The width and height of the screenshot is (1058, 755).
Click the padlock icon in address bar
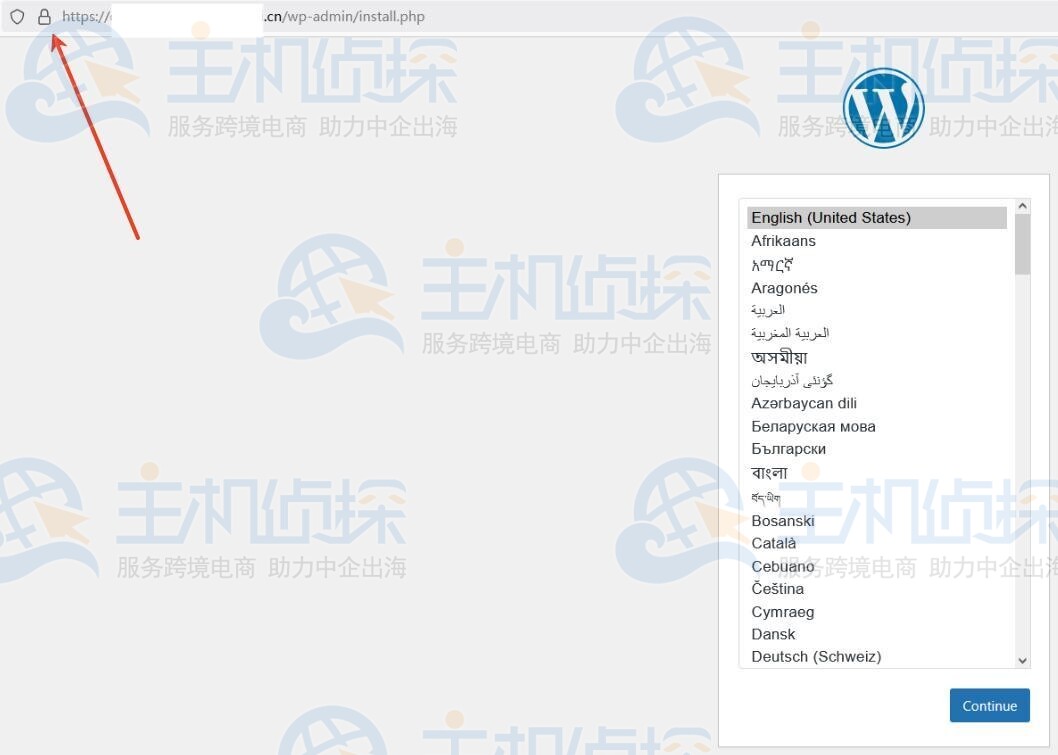(x=43, y=16)
